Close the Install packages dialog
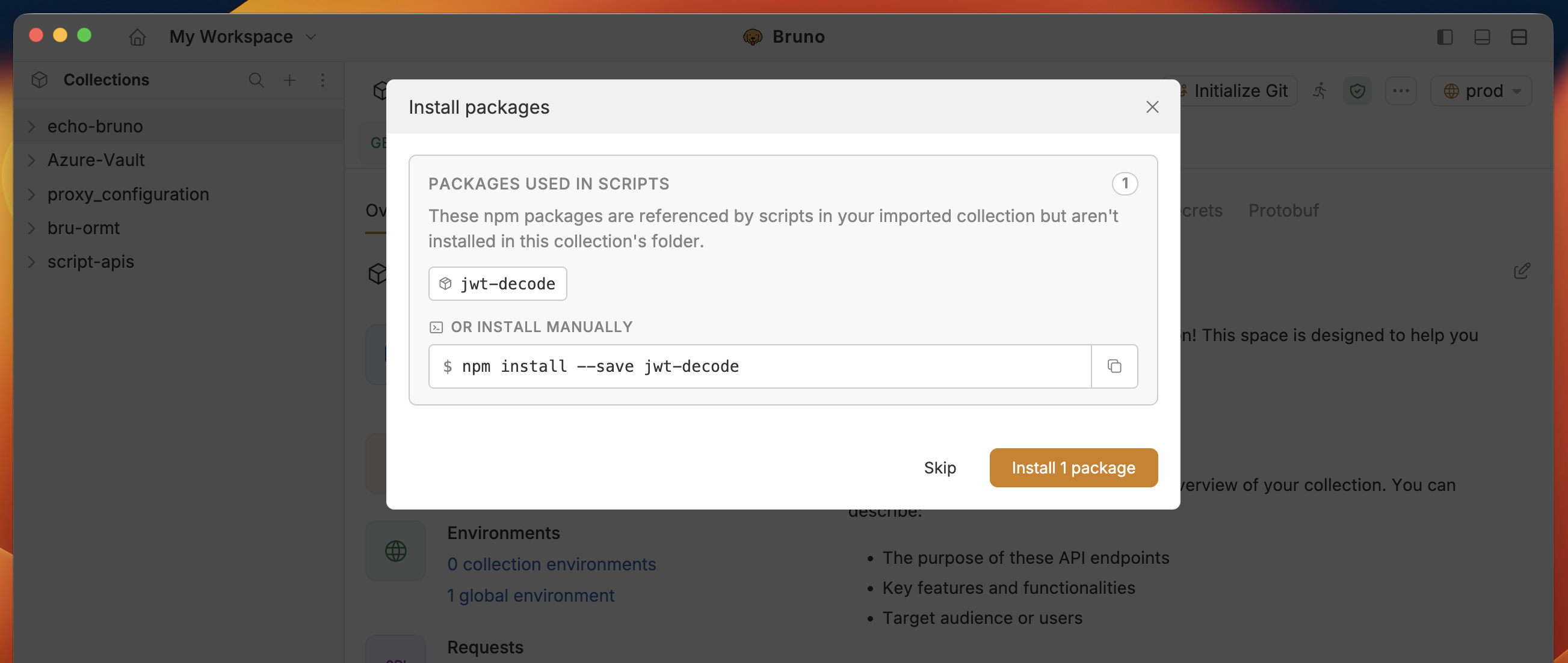 point(1152,107)
